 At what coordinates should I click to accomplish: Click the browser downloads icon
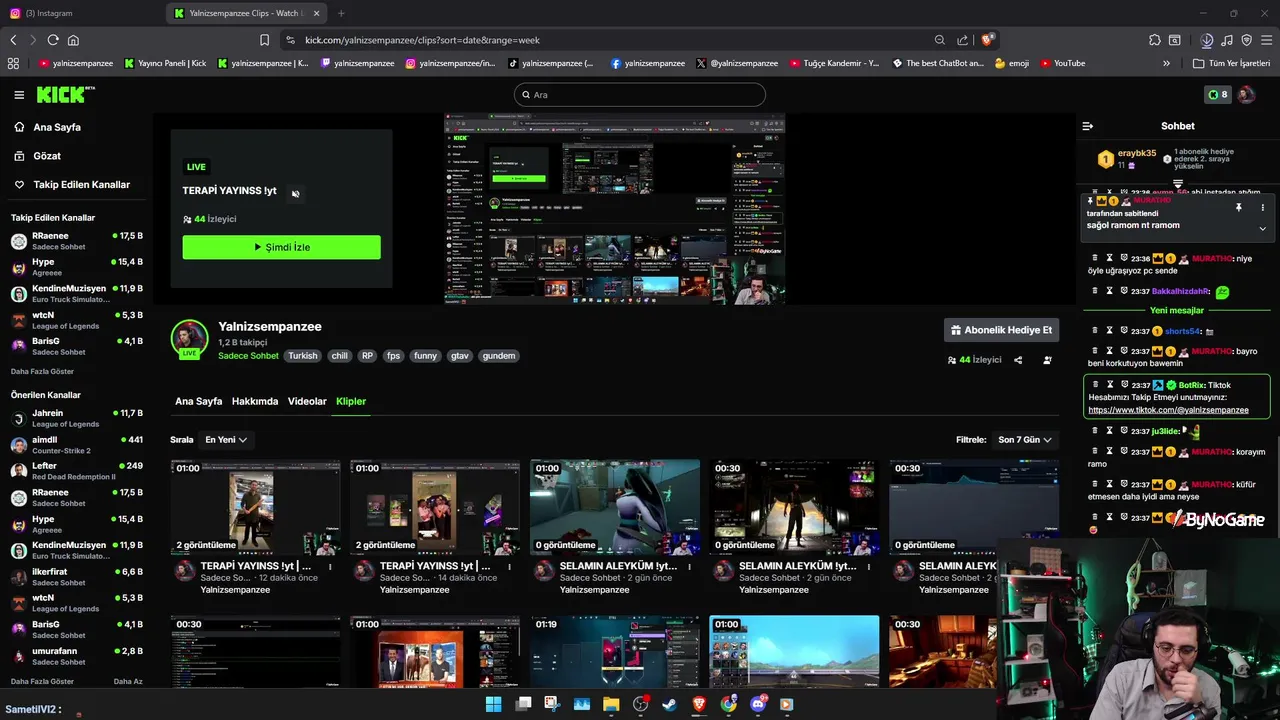point(1207,40)
